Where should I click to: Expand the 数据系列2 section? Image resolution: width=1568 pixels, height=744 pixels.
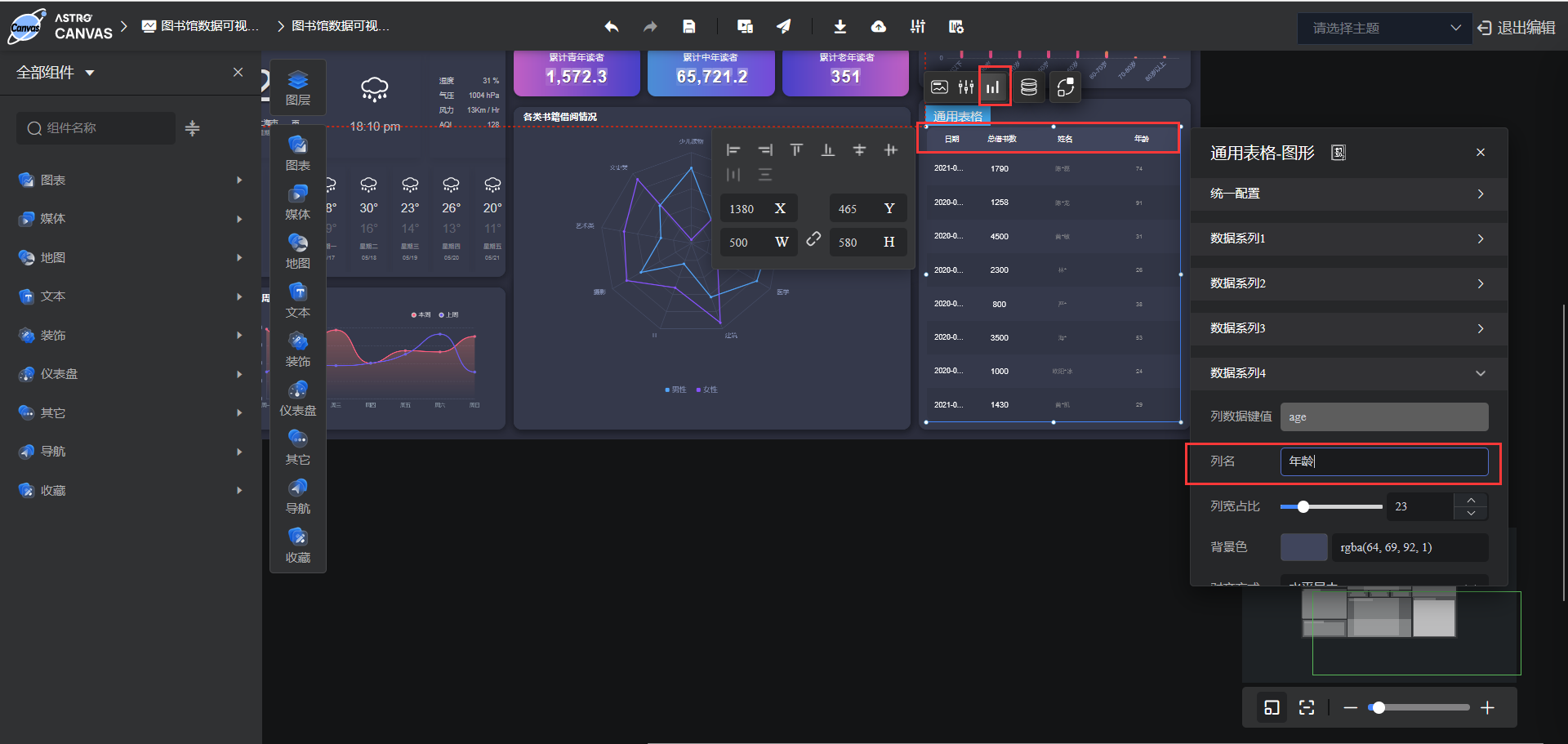1348,283
